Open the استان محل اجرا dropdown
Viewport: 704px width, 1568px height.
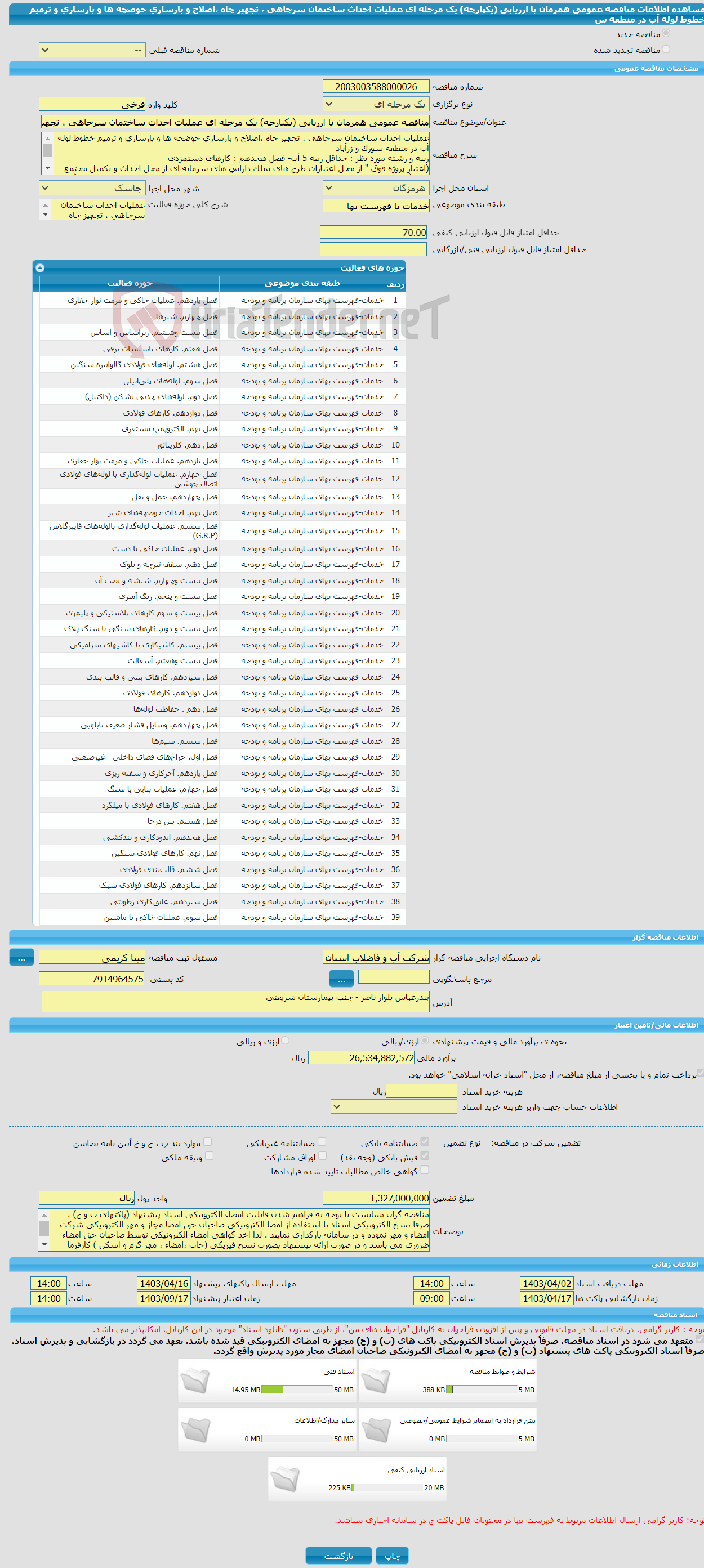(376, 188)
